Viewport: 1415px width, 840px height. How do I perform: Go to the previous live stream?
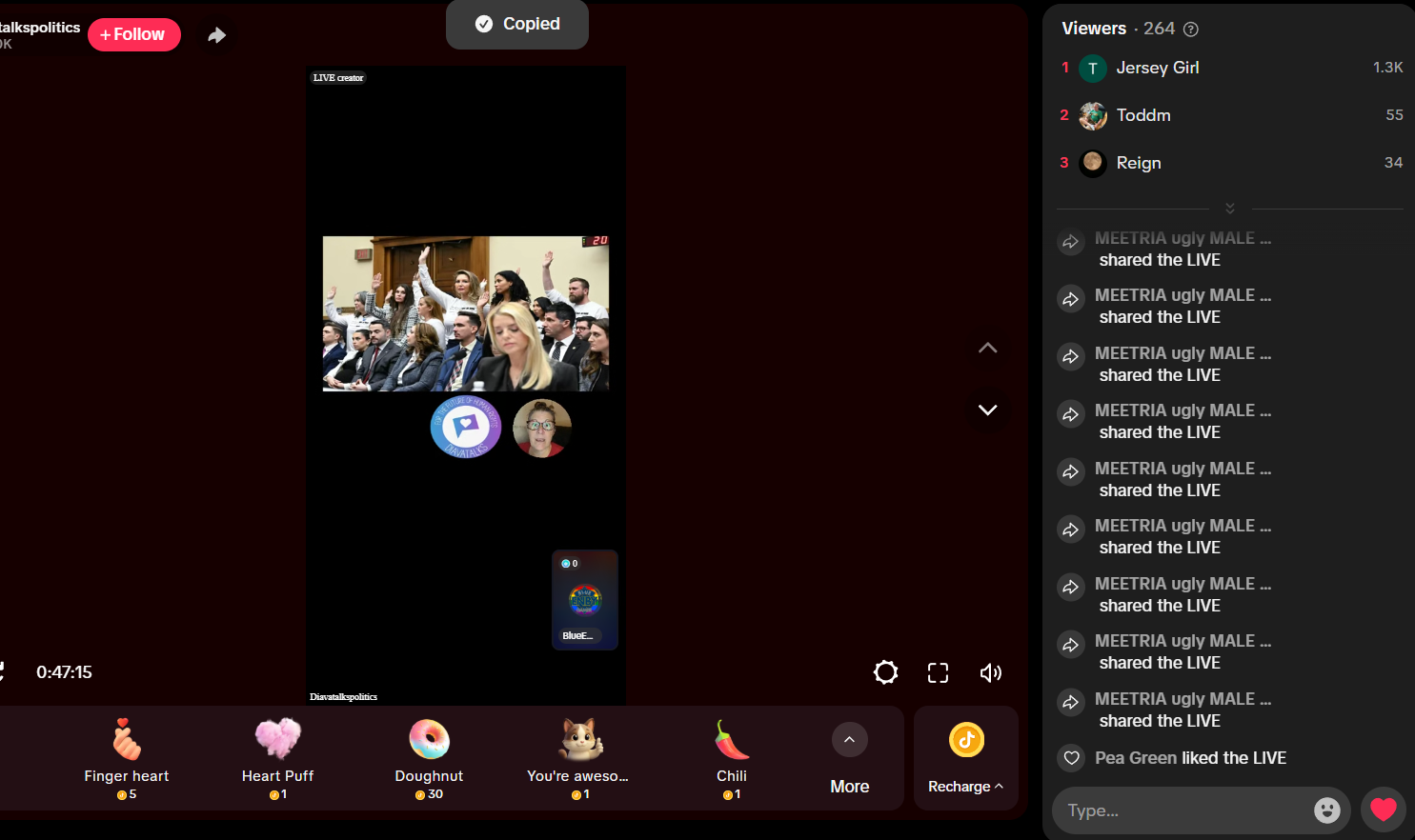(x=987, y=348)
